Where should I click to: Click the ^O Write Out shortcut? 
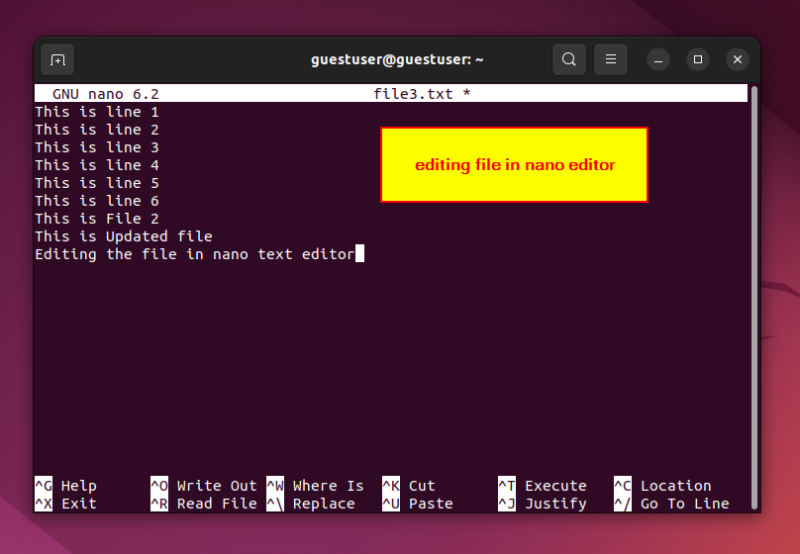pos(204,486)
